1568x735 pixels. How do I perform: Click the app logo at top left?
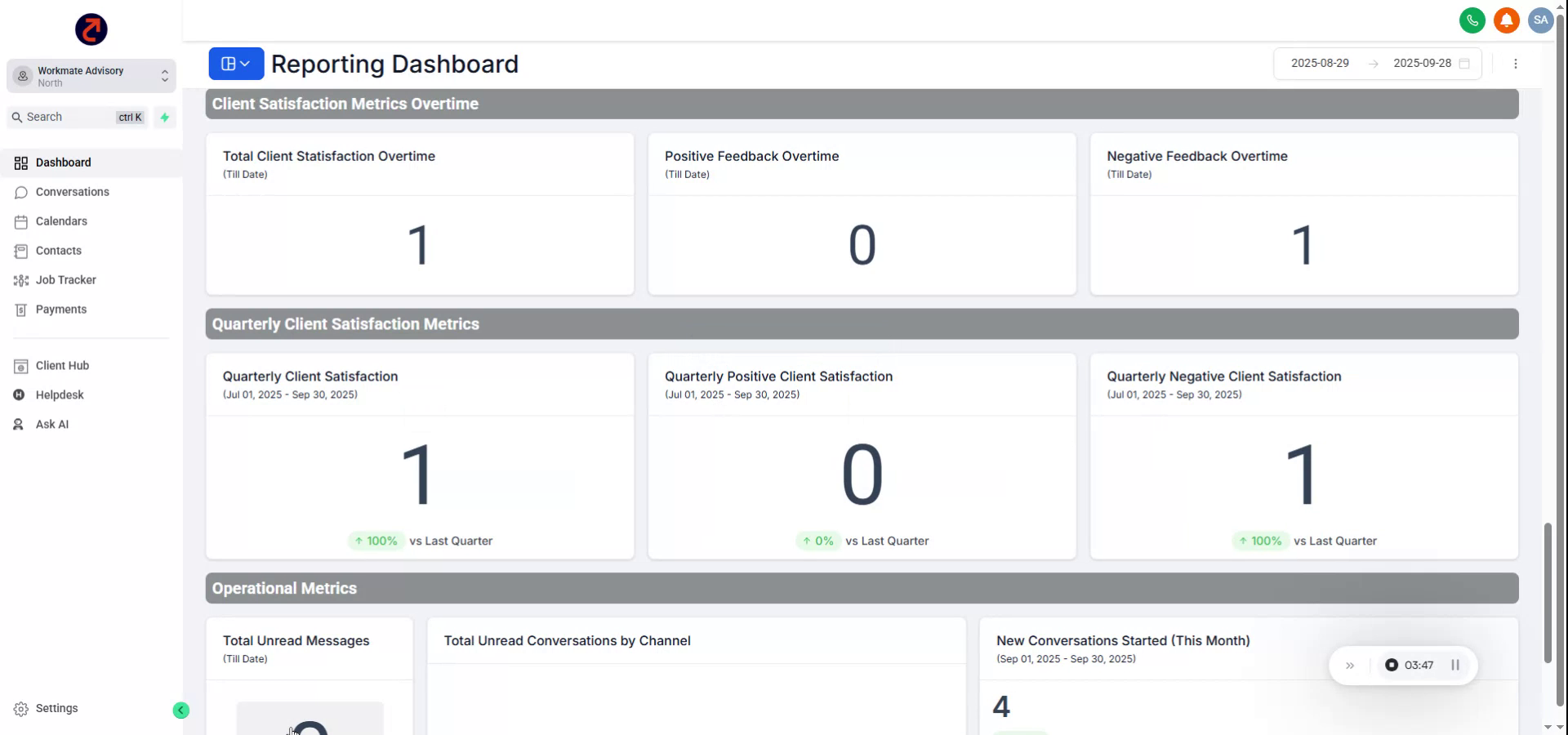(x=91, y=29)
